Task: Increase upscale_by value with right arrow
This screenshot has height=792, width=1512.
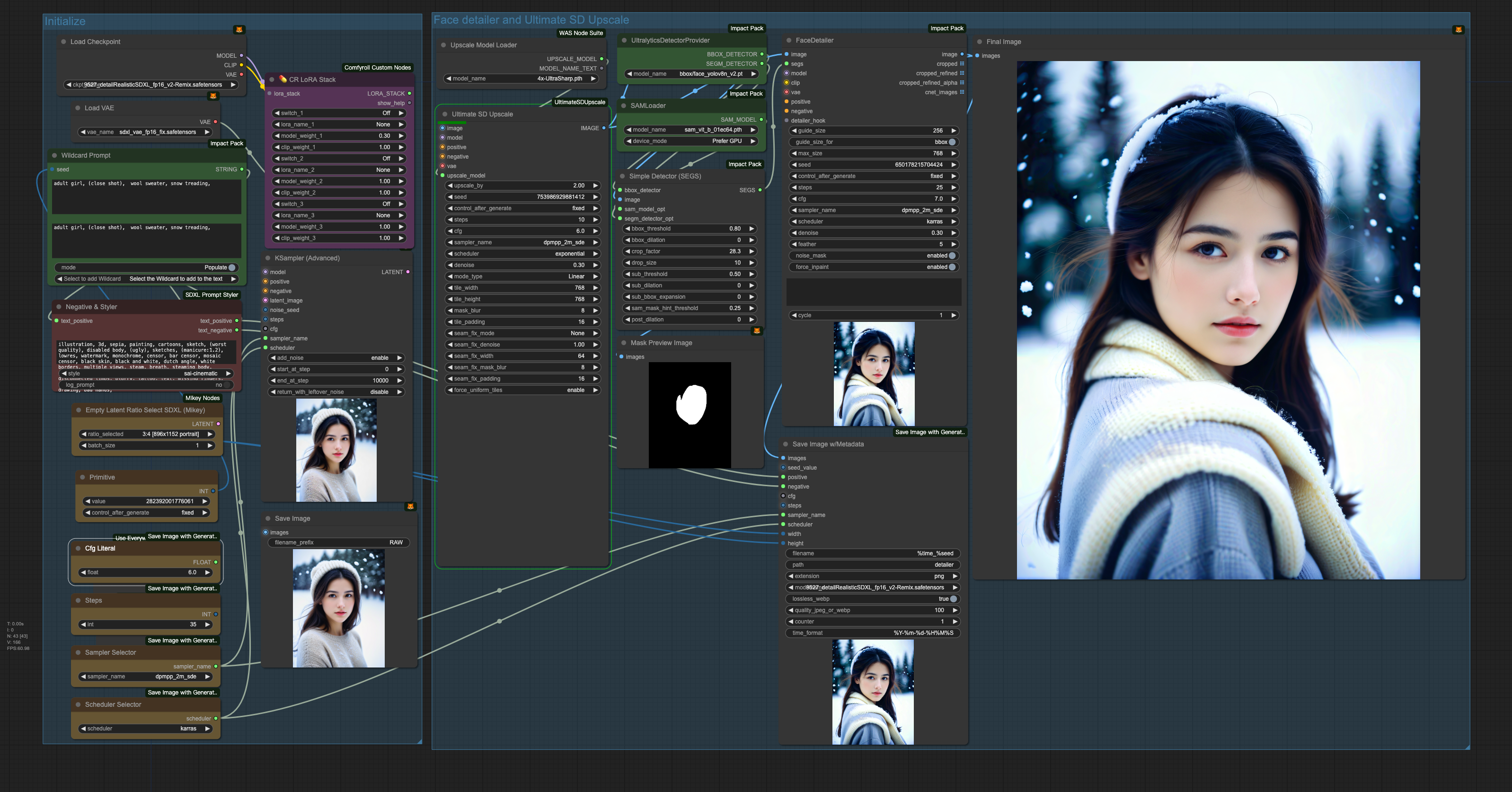Action: point(595,186)
